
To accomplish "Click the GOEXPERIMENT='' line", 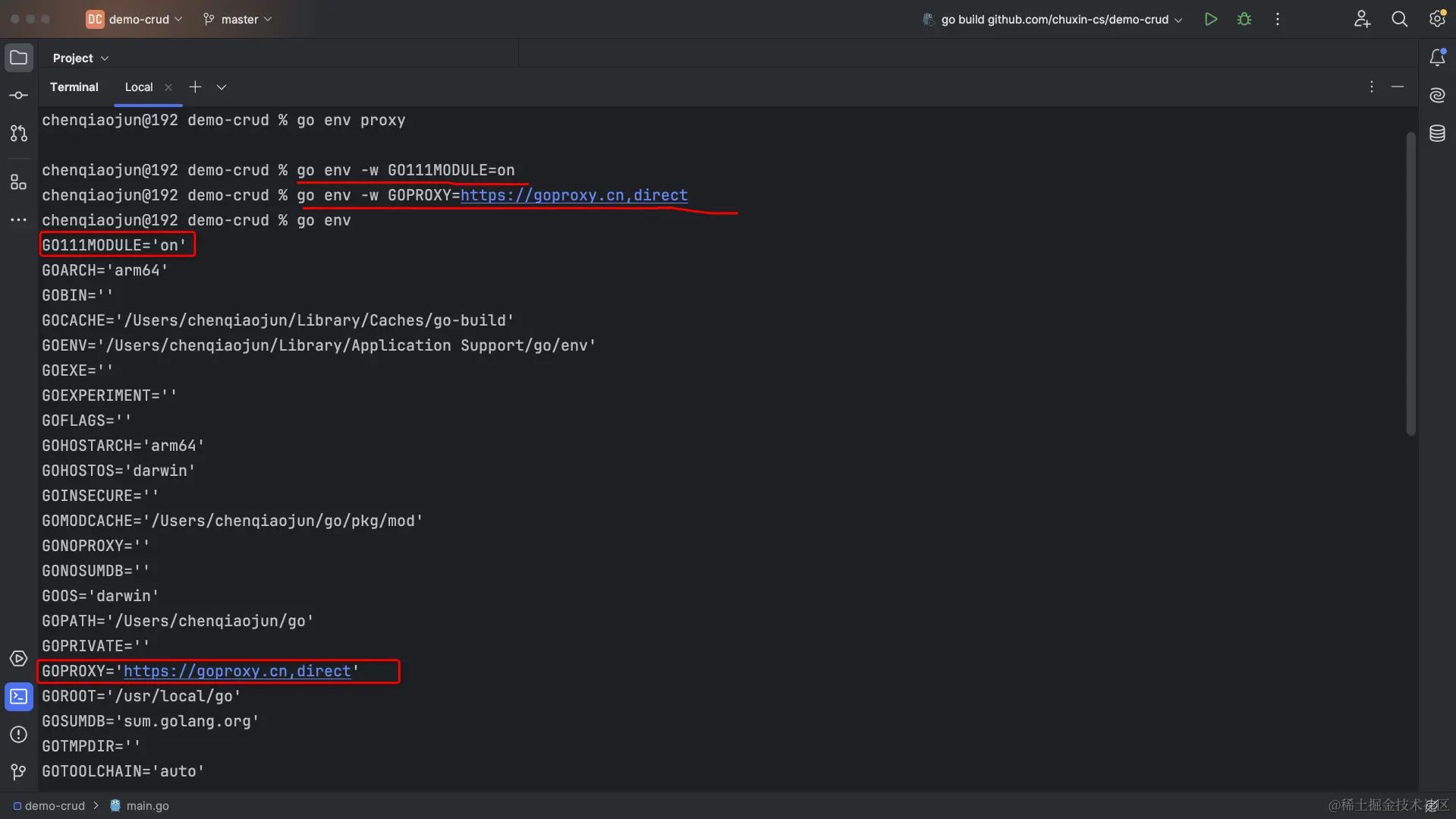I will pos(109,395).
